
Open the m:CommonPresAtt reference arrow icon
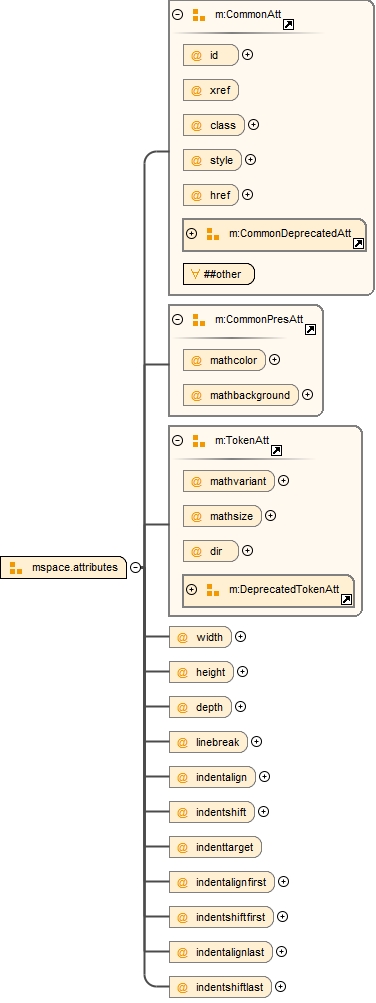click(310, 329)
